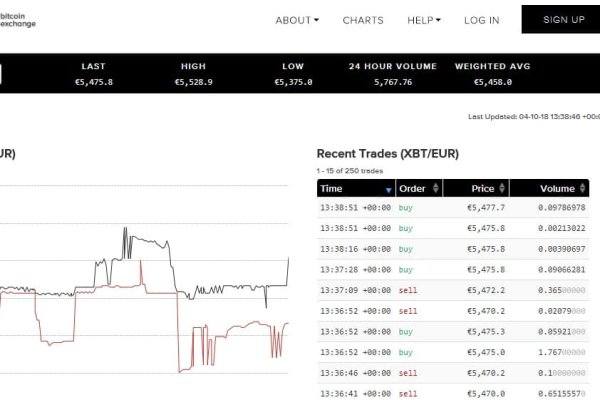This screenshot has width=600, height=400.
Task: Click the 24 HOUR VOLUME value
Action: 392,82
